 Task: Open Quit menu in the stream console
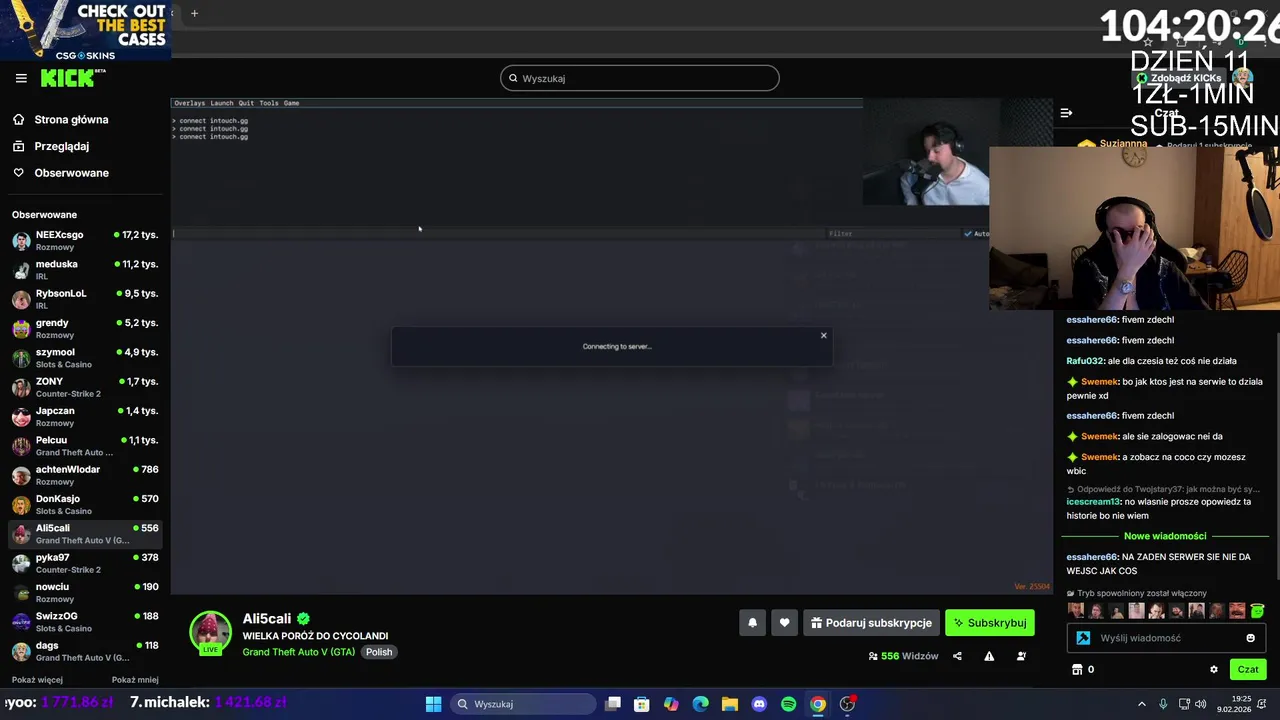tap(246, 103)
